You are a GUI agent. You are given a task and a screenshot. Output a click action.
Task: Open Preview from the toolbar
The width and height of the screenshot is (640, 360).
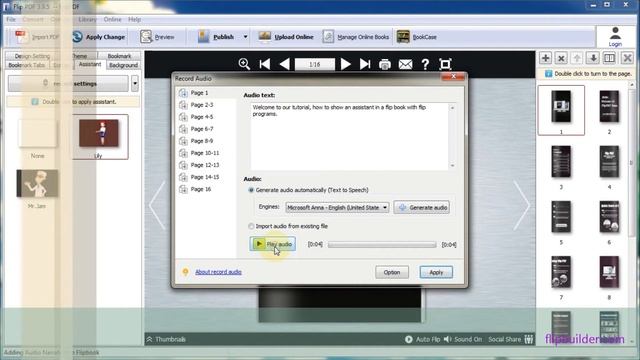coord(157,37)
